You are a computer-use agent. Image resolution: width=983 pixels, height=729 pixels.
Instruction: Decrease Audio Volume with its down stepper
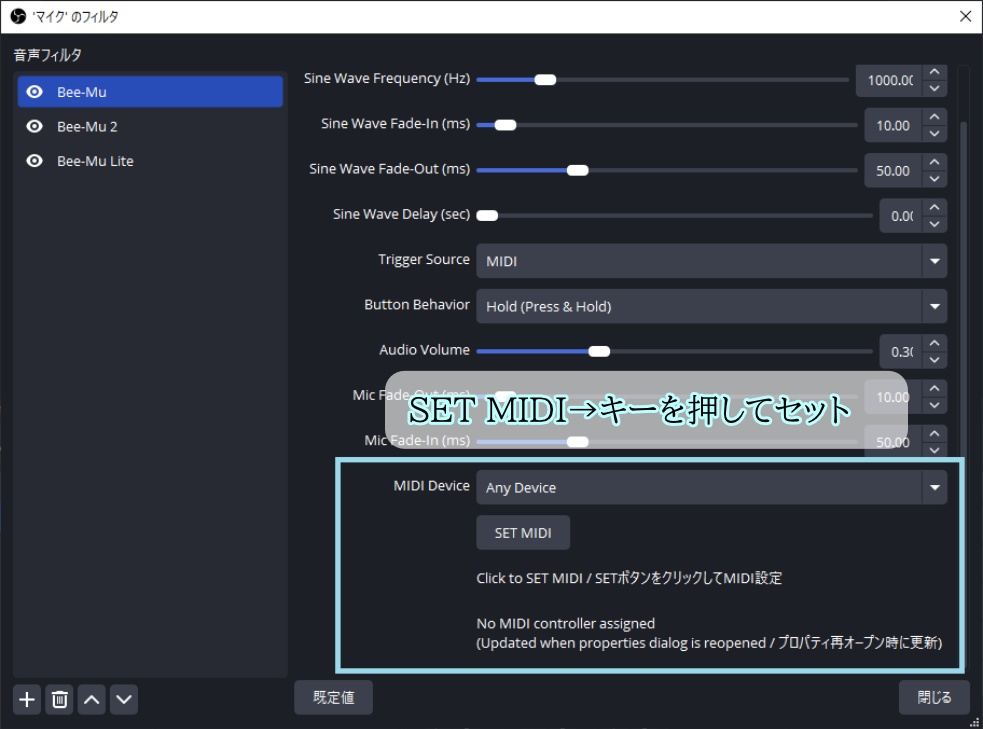click(934, 358)
